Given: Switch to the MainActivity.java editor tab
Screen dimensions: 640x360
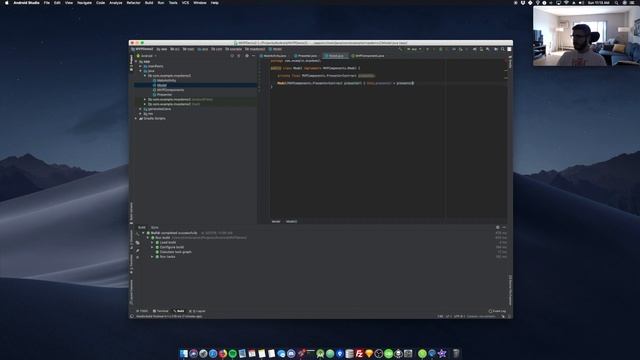Looking at the screenshot, I should [273, 56].
